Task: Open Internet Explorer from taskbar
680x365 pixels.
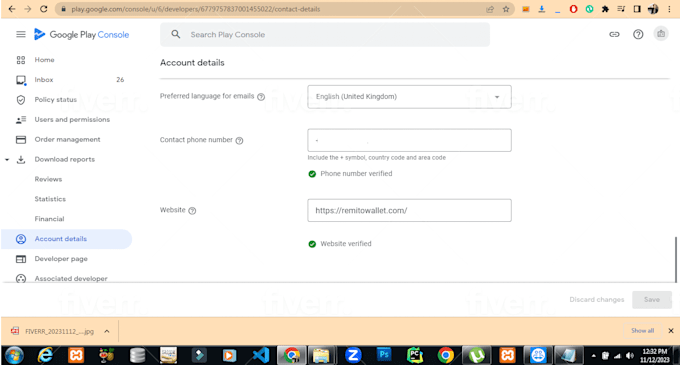Action: 45,355
